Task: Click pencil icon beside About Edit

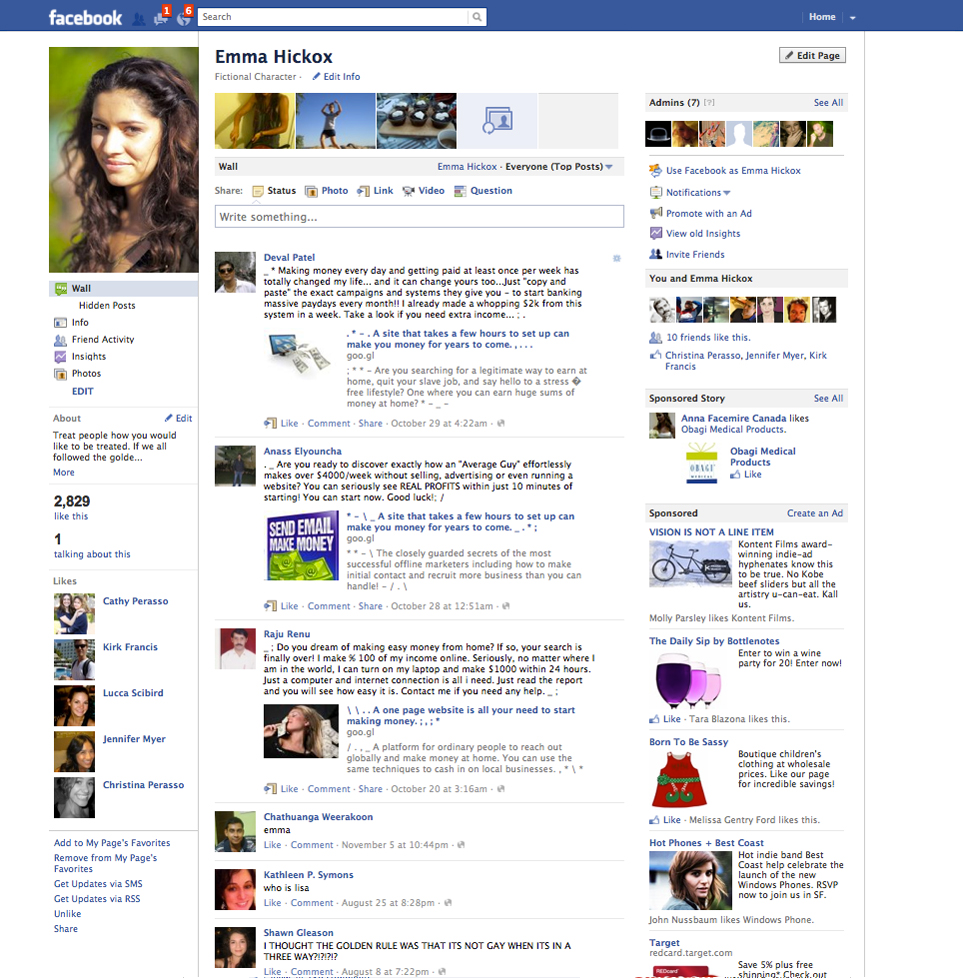Action: (x=168, y=418)
